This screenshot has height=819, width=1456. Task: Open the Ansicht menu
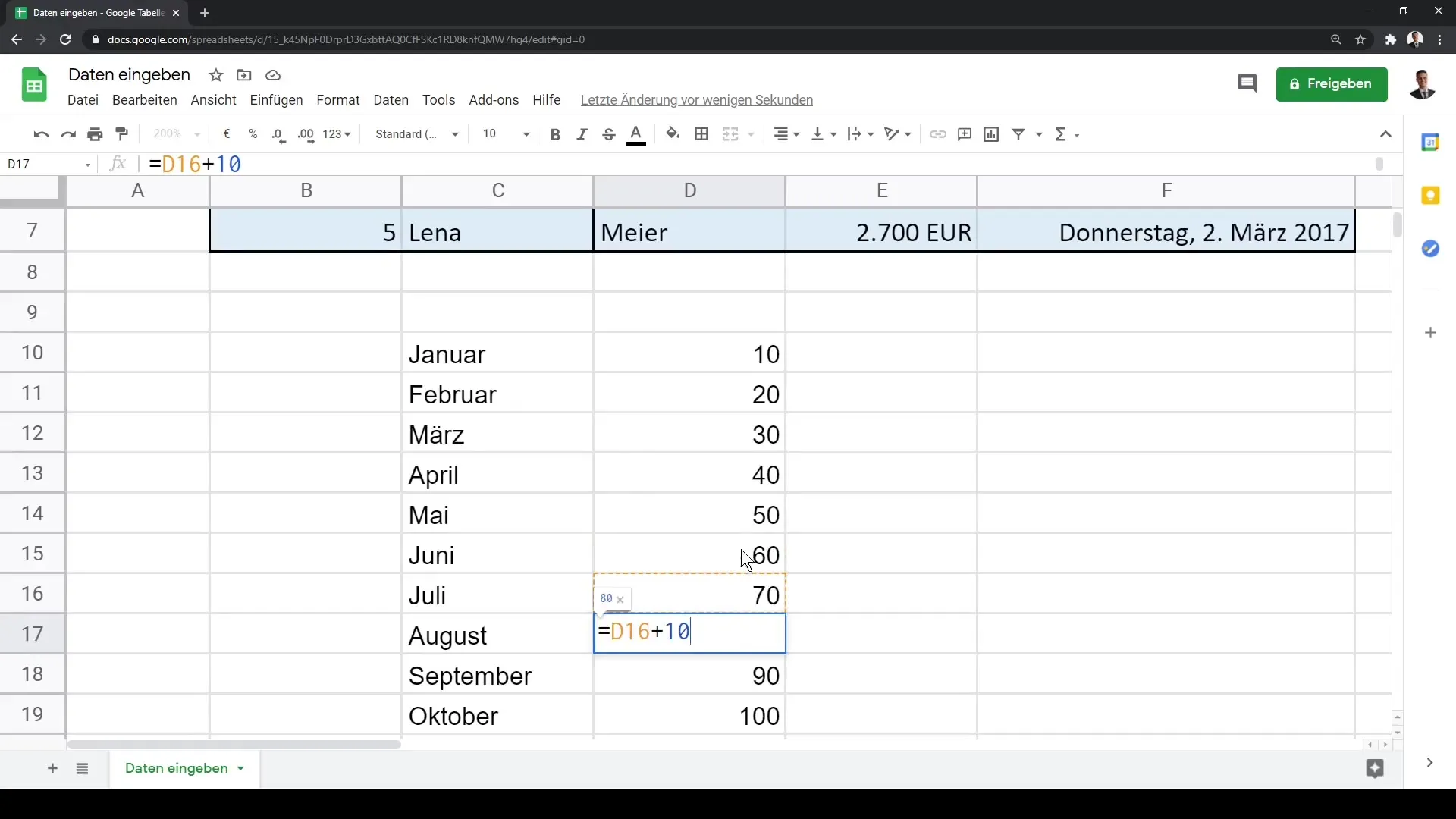(x=213, y=100)
